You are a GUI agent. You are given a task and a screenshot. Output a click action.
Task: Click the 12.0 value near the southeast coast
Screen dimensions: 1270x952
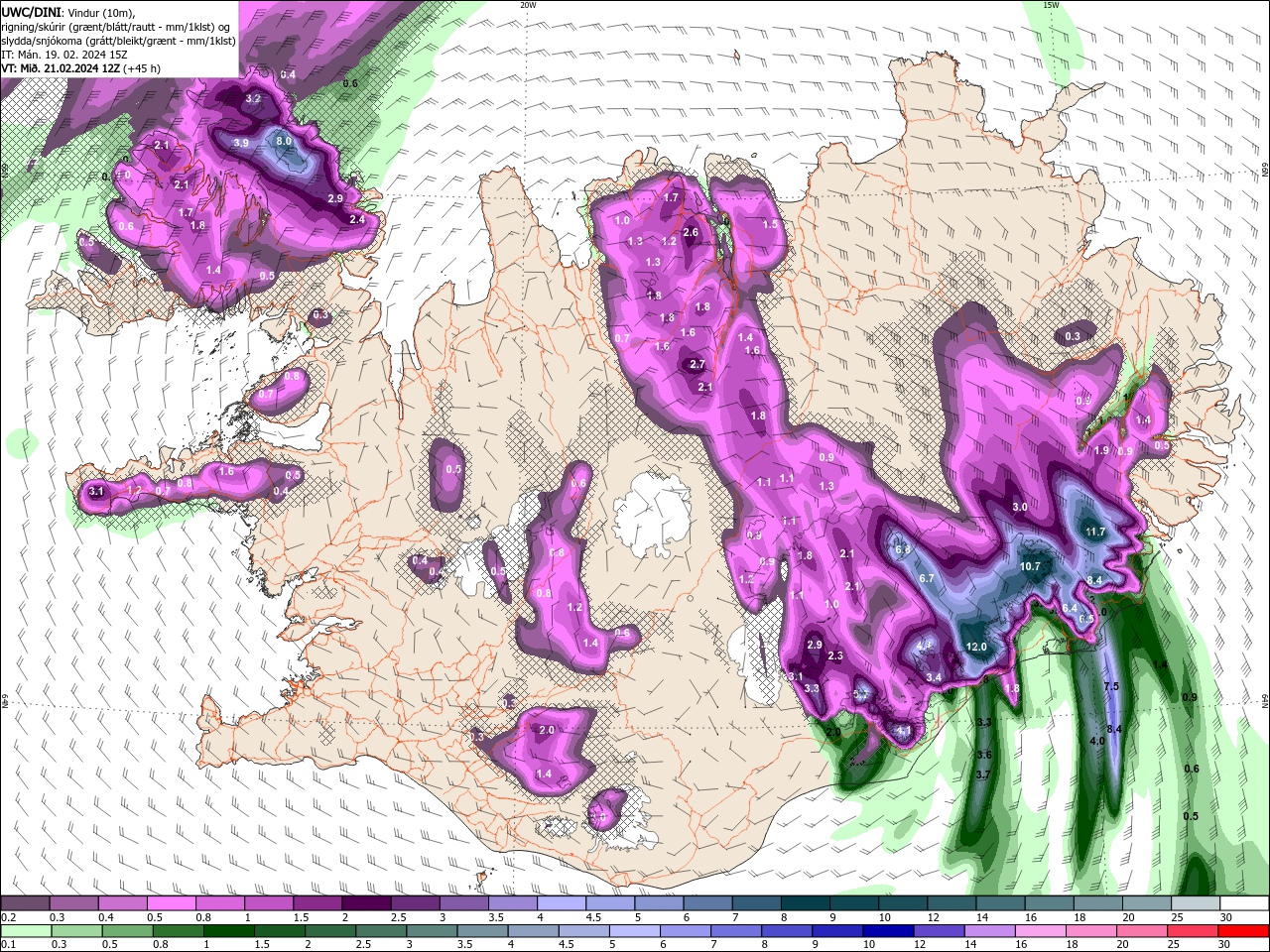(976, 647)
